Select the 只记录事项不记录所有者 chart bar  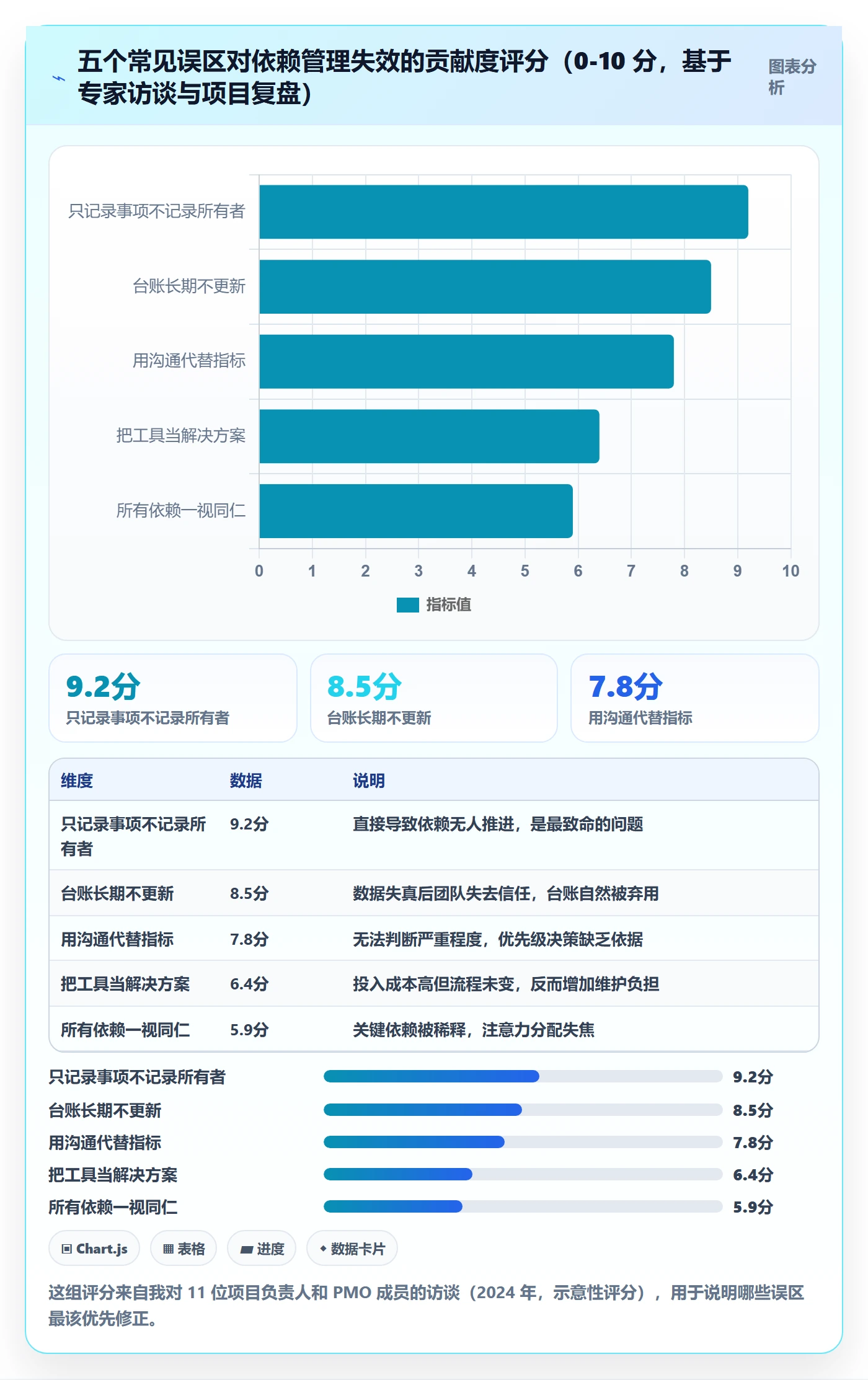[x=503, y=211]
